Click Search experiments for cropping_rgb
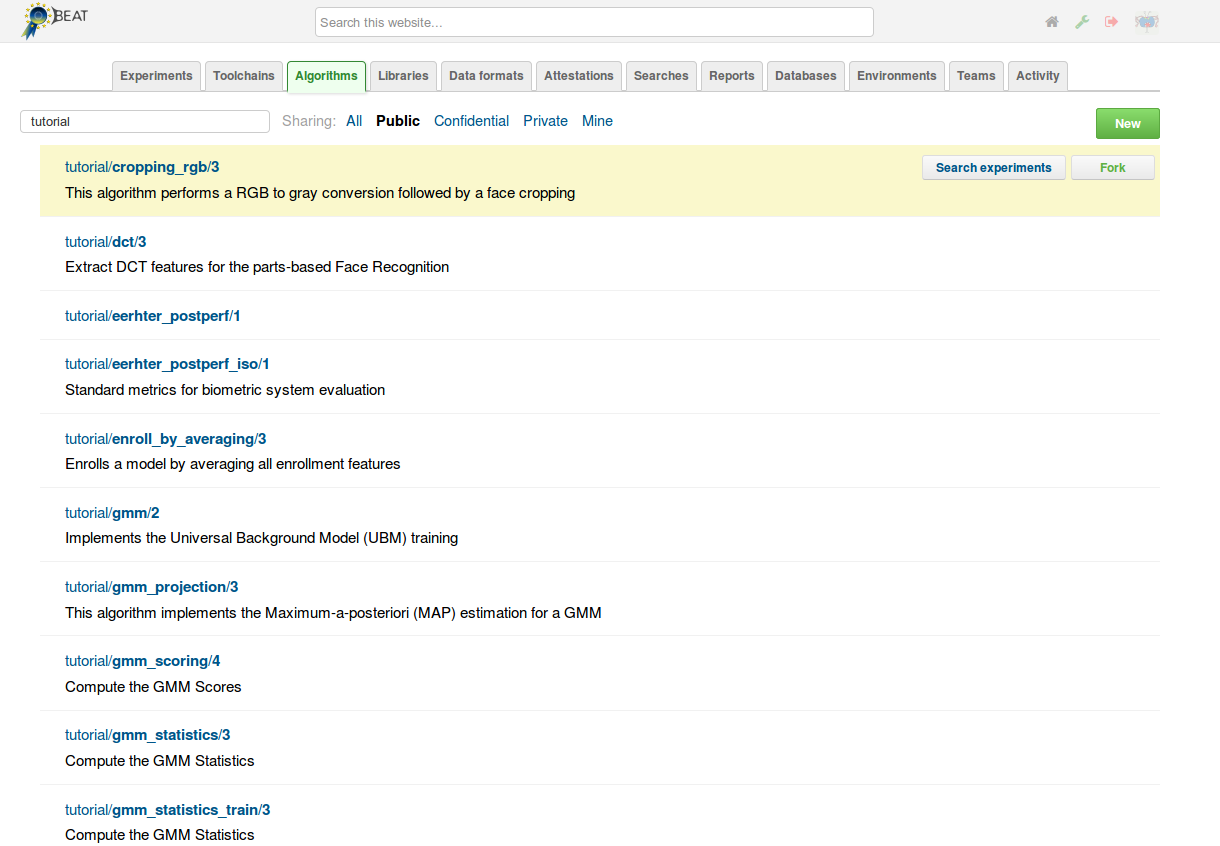This screenshot has width=1220, height=846. click(x=993, y=168)
